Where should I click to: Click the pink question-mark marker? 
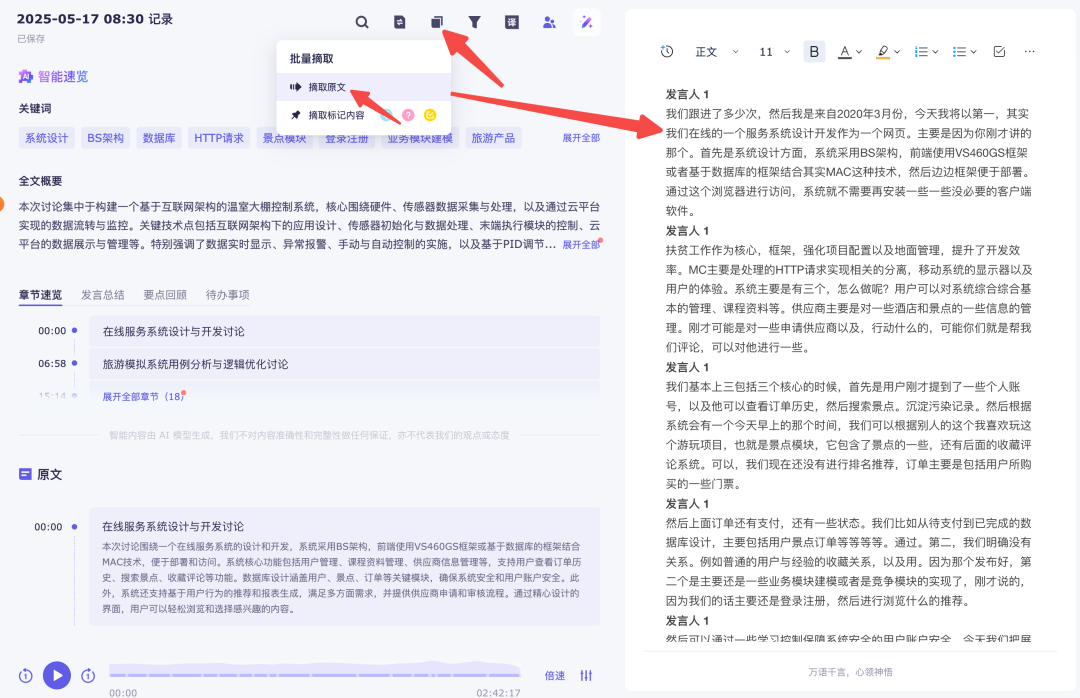coord(408,115)
